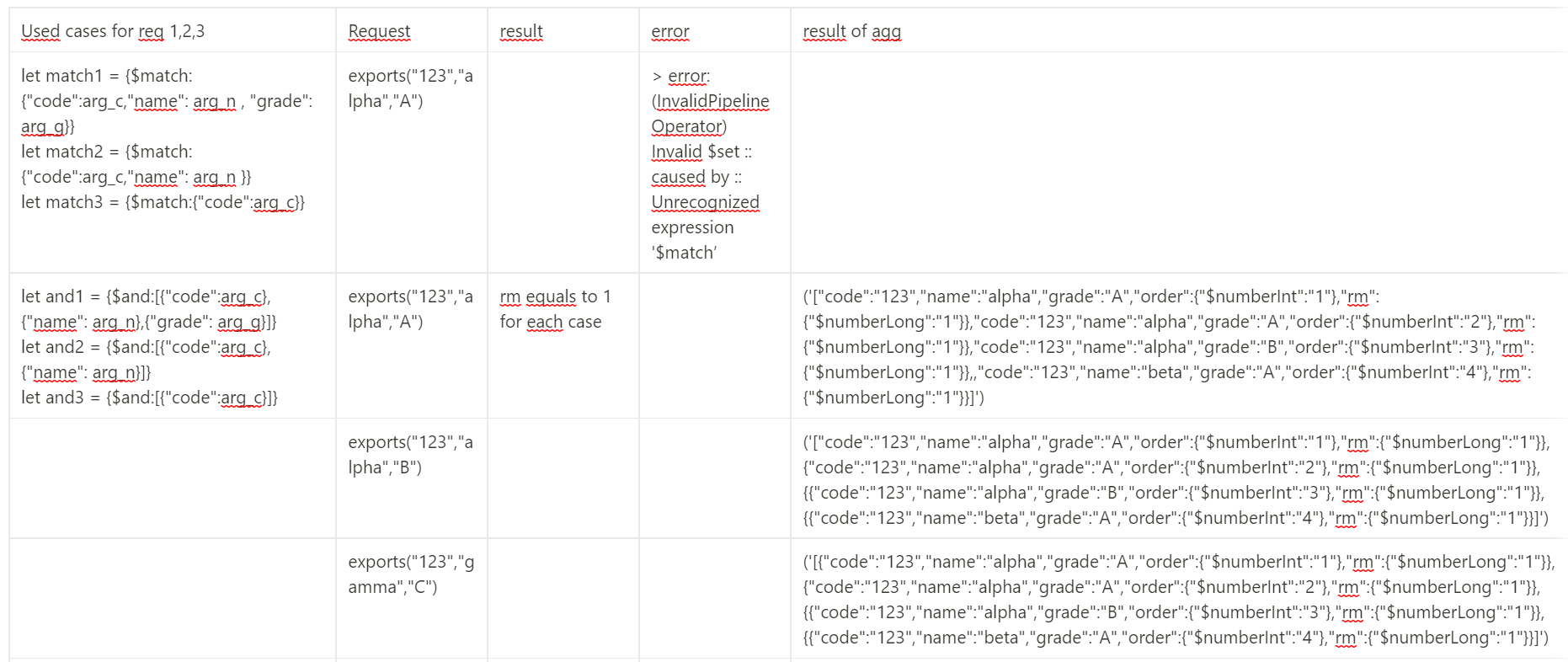Click the "result of agg" column header

[x=851, y=31]
